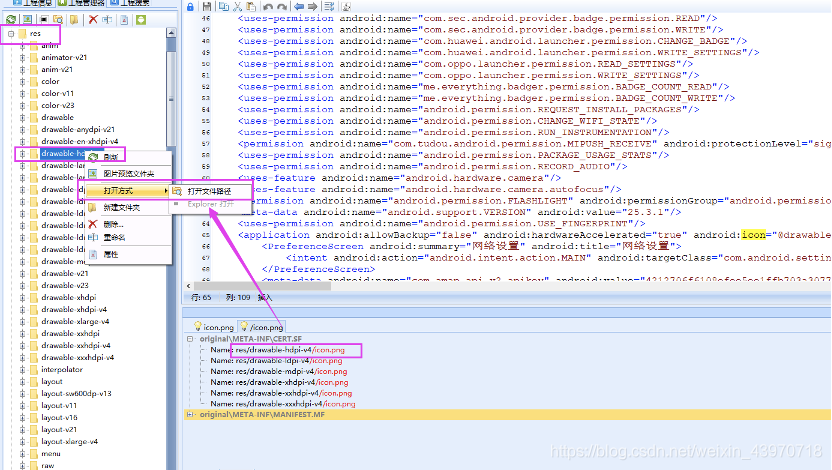The width and height of the screenshot is (832, 470).
Task: Click the open file path toolbar icon
Action: click(x=58, y=20)
